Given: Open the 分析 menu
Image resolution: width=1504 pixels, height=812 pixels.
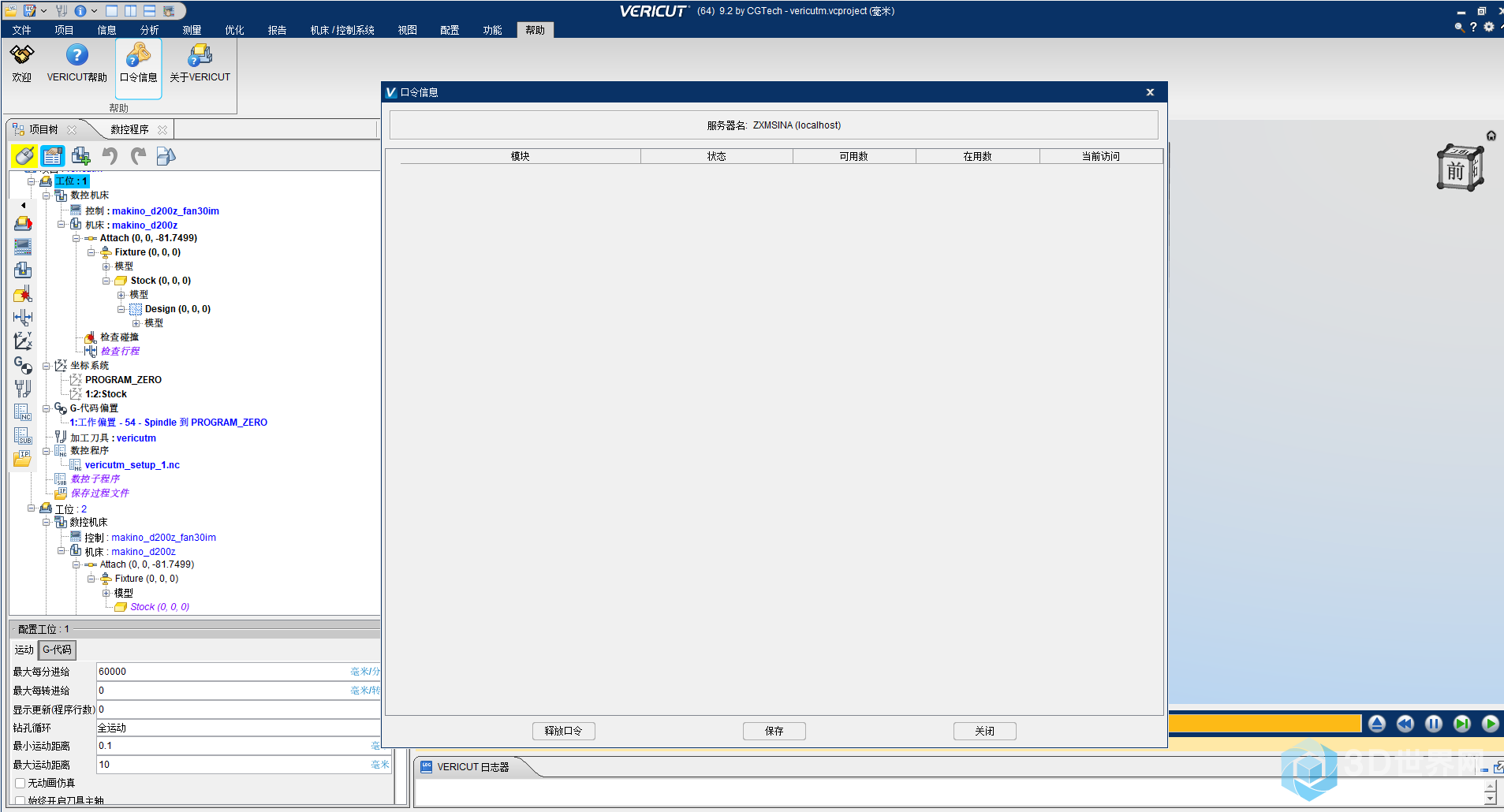Looking at the screenshot, I should tap(149, 30).
